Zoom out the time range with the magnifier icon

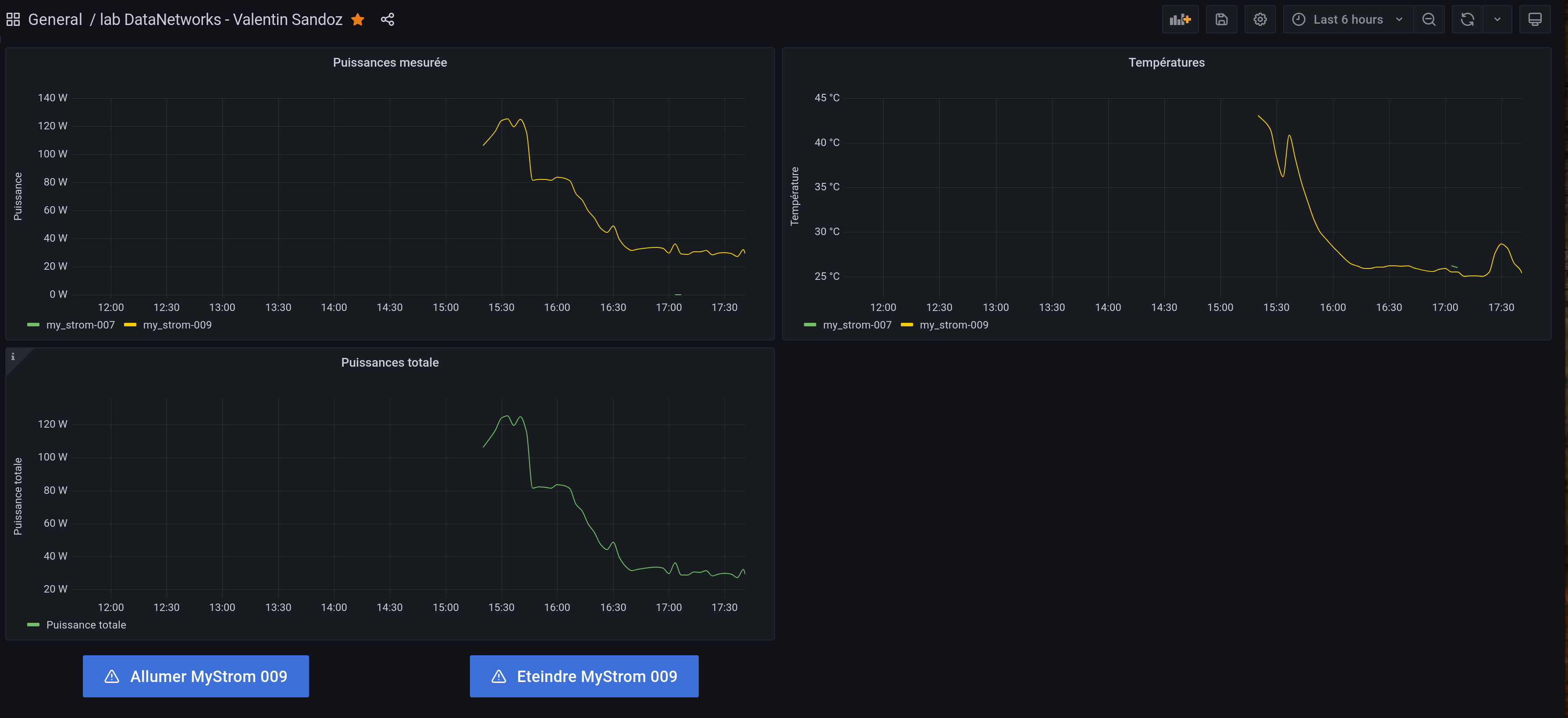coord(1429,19)
